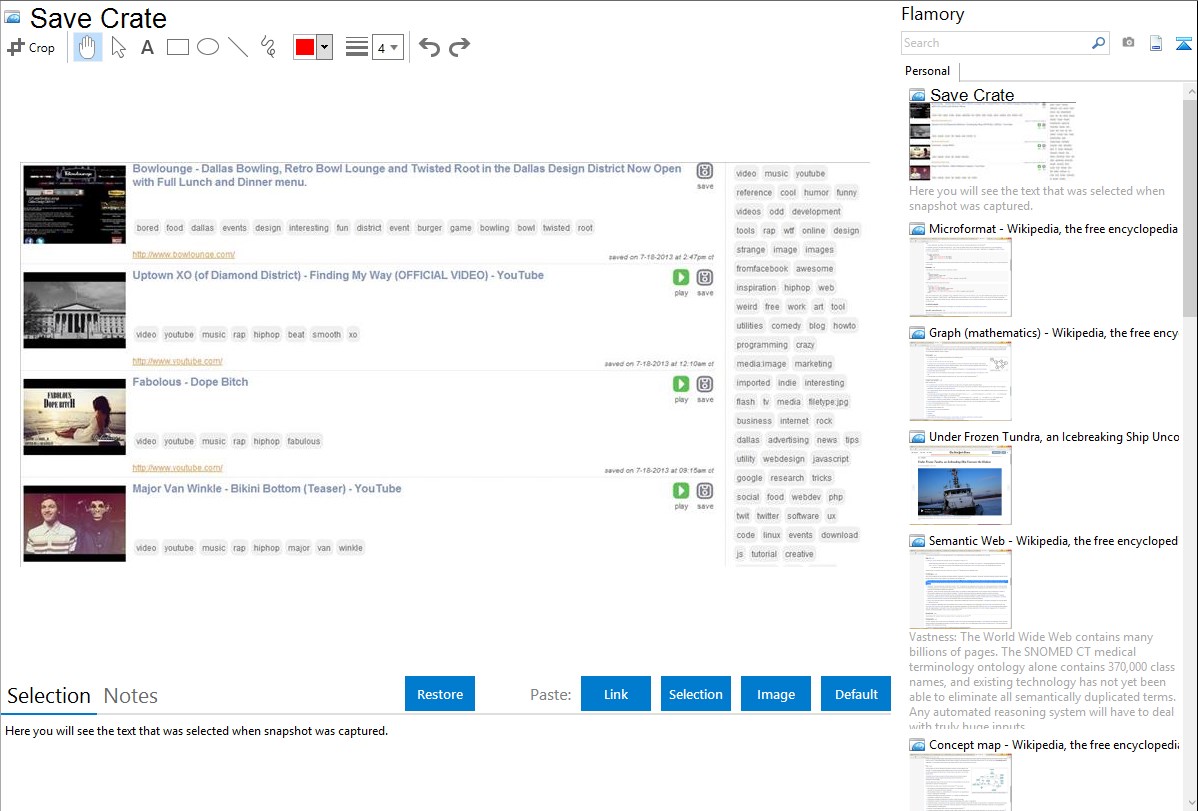Open Save Crate snapshot thumbnail in sidebar
The width and height of the screenshot is (1198, 811).
(992, 141)
